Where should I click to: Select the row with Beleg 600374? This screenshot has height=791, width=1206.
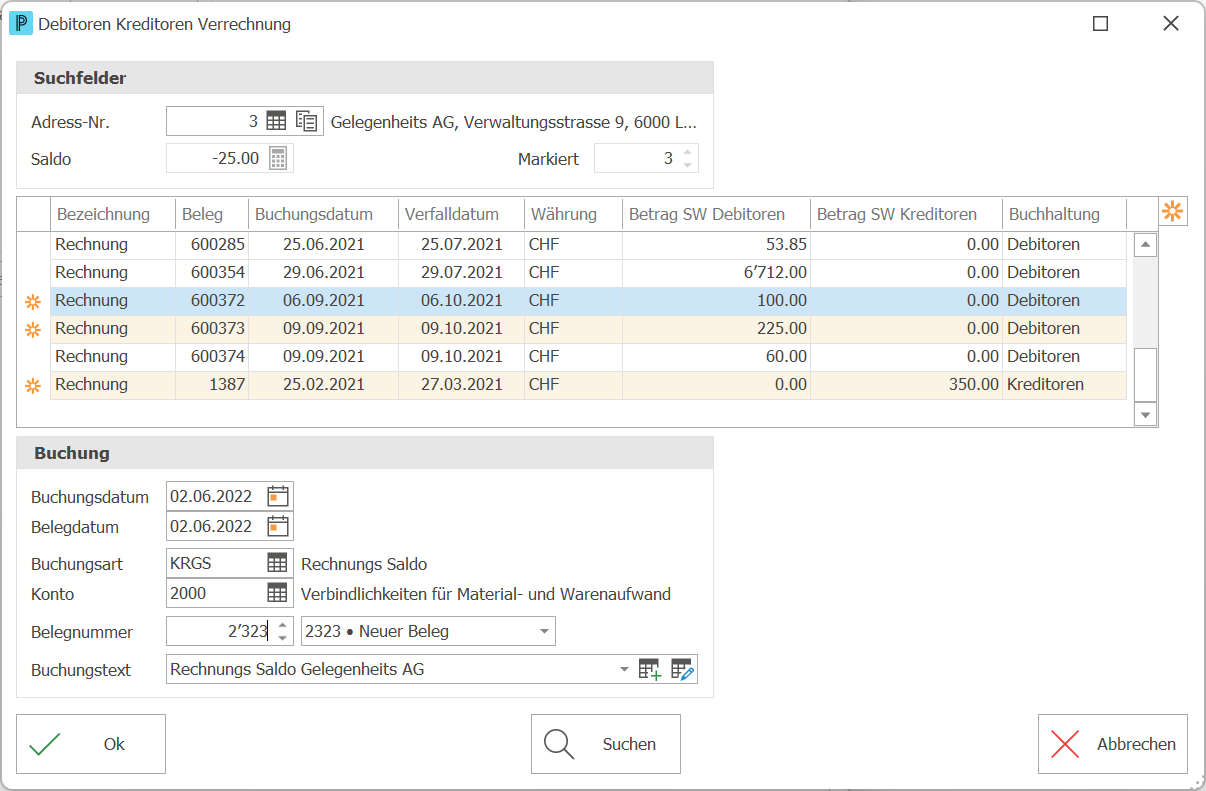point(589,357)
